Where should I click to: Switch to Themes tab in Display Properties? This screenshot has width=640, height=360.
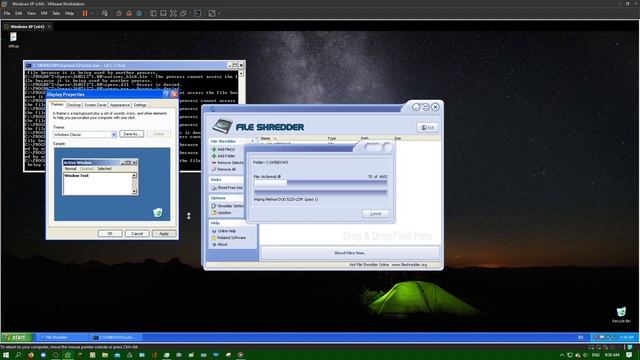click(x=57, y=104)
